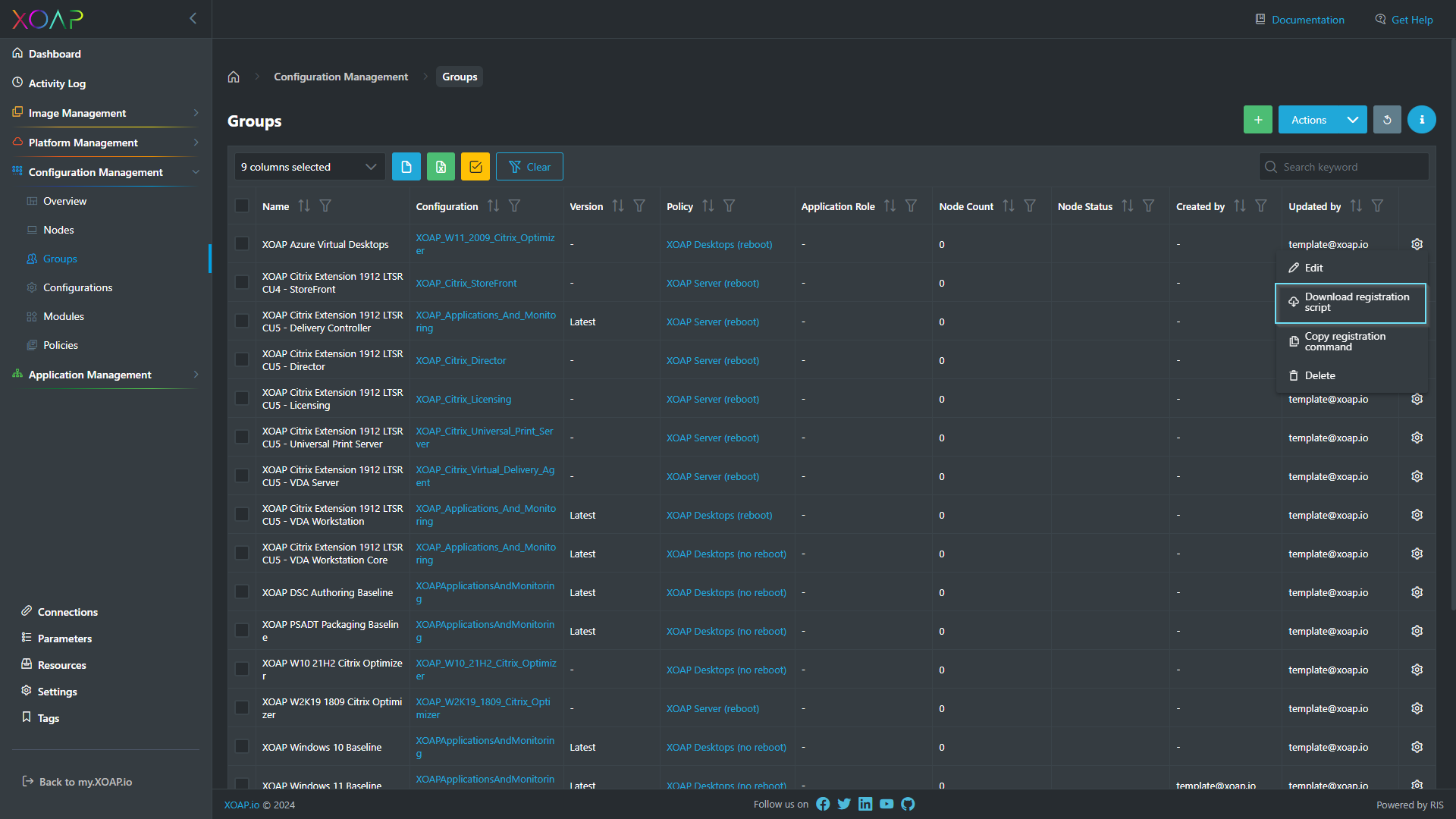
Task: Click inside the Search keyword field
Action: tap(1342, 166)
